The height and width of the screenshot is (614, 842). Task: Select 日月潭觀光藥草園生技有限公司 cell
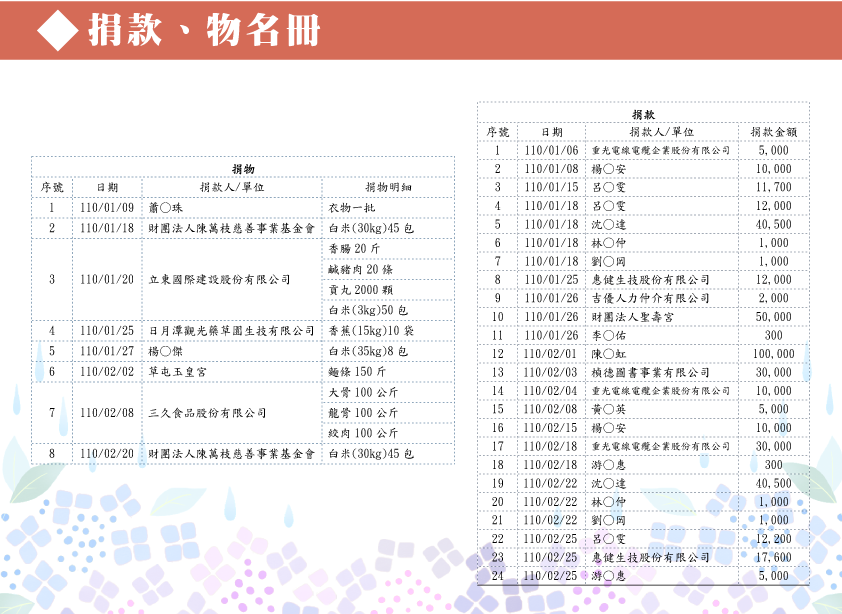click(x=231, y=330)
